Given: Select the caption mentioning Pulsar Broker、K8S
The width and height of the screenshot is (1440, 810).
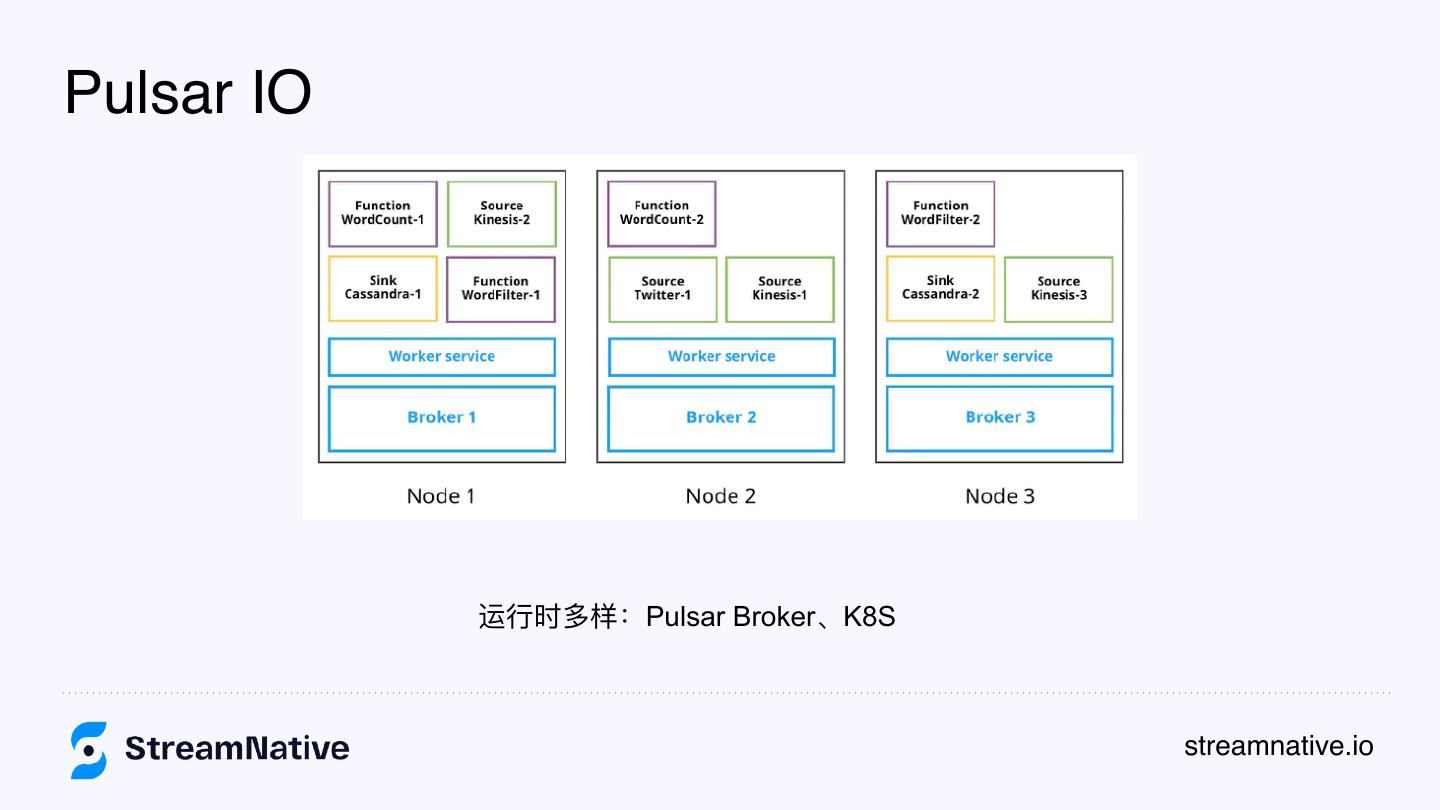Looking at the screenshot, I should (687, 616).
